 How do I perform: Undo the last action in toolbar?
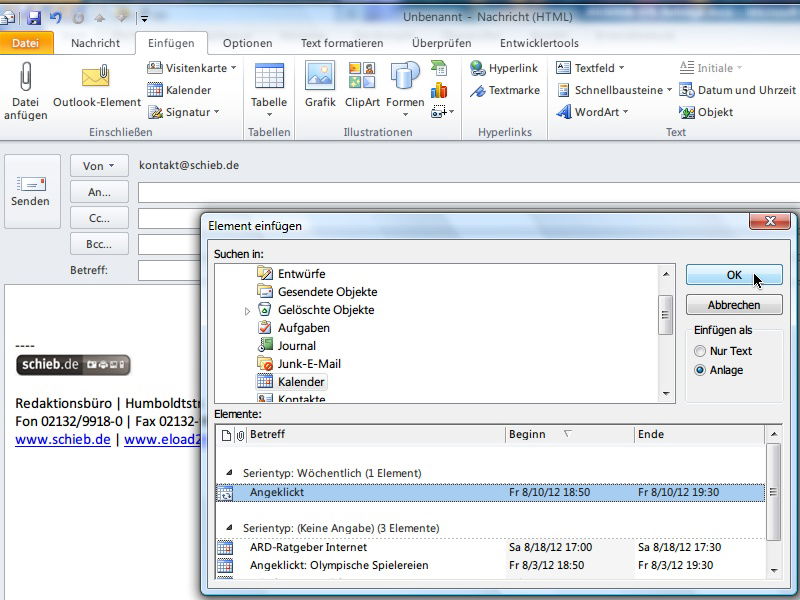(55, 18)
